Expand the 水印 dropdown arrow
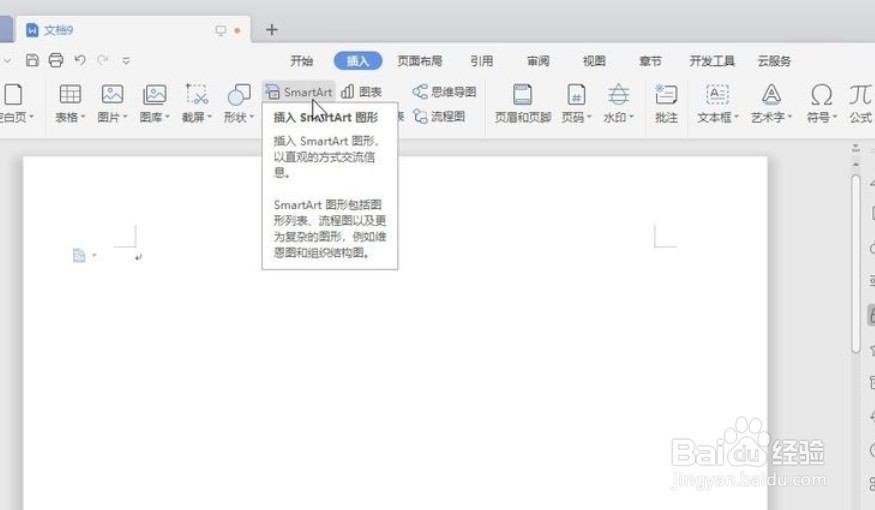The image size is (875, 510). (x=632, y=117)
